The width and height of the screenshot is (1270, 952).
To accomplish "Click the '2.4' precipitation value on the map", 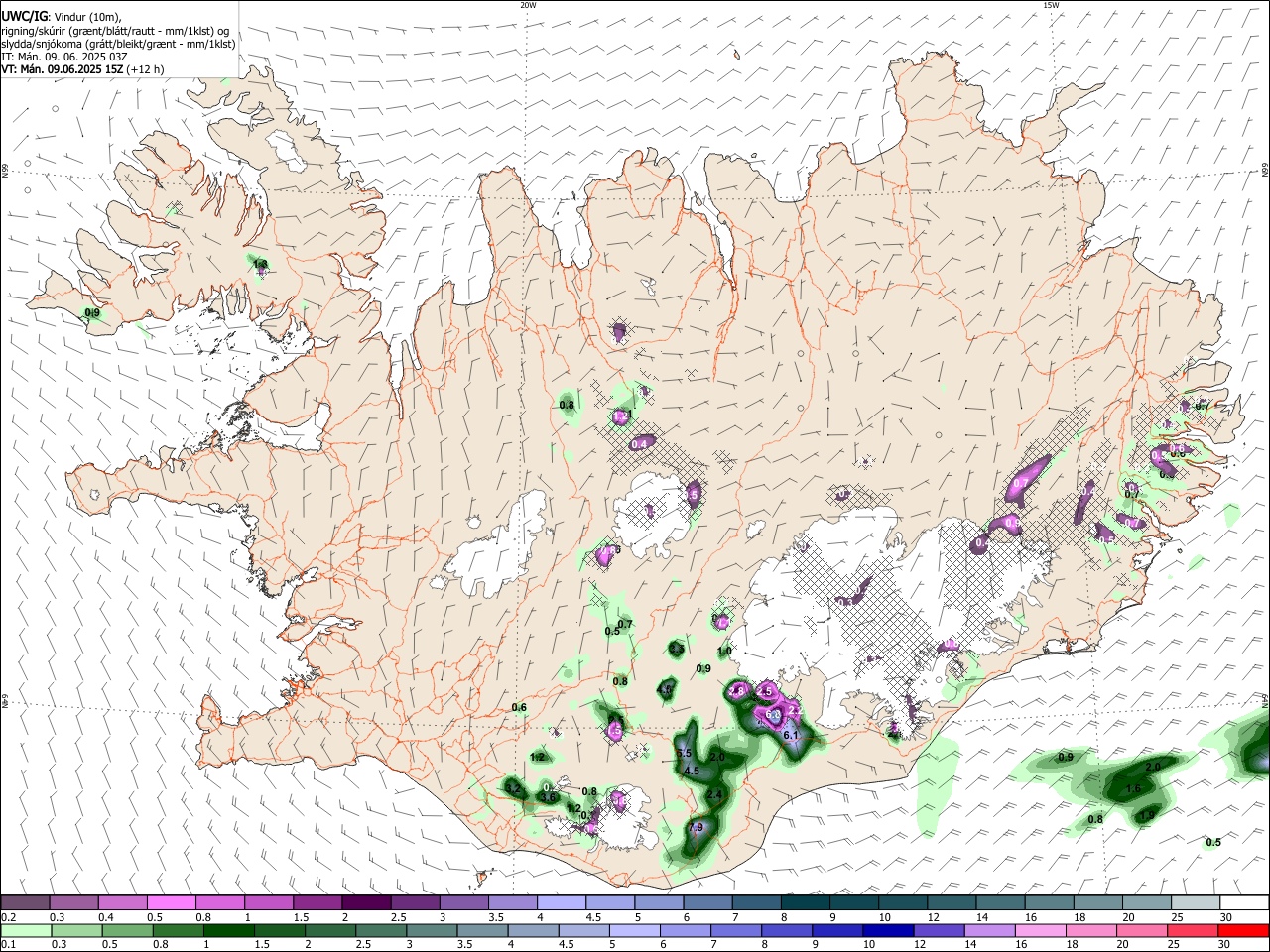I will 714,794.
